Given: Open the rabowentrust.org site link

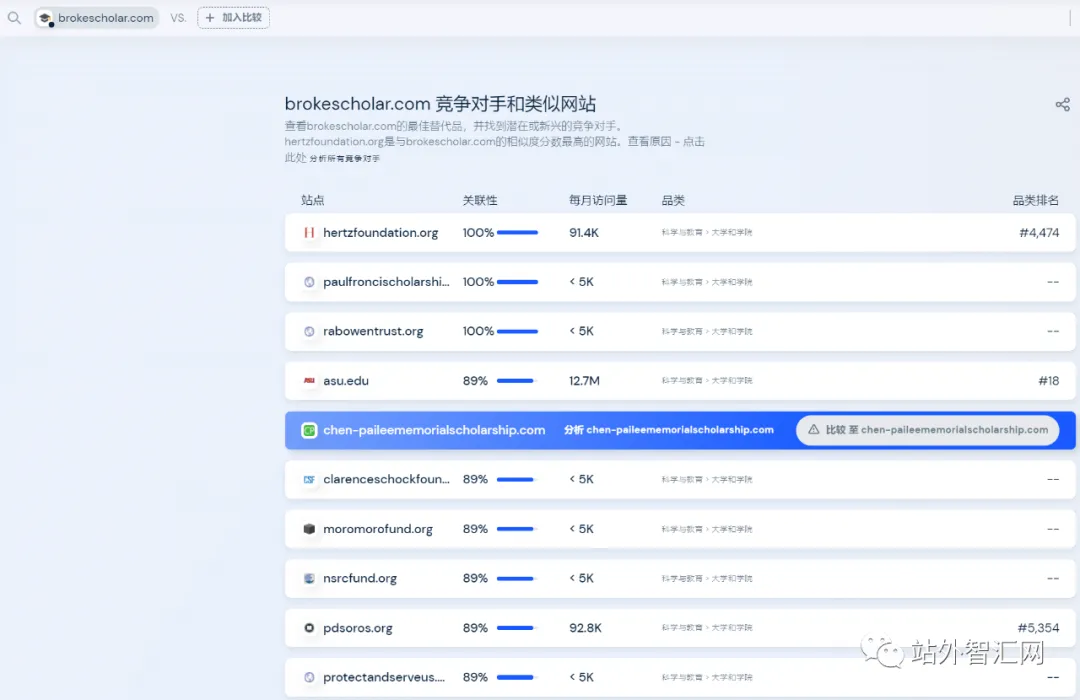Looking at the screenshot, I should (x=373, y=331).
